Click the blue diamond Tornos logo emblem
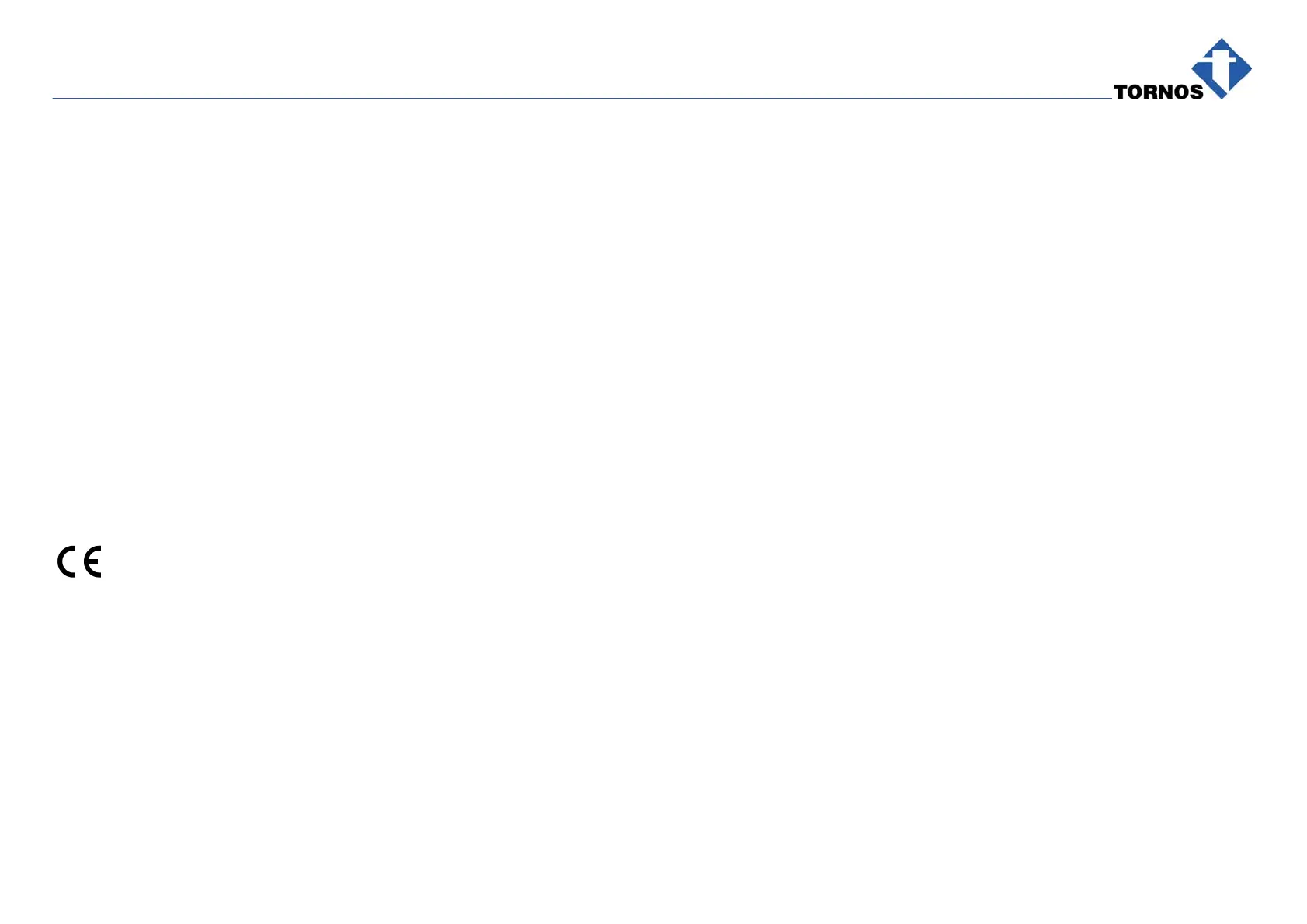This screenshot has width=1307, height=924. [1239, 70]
